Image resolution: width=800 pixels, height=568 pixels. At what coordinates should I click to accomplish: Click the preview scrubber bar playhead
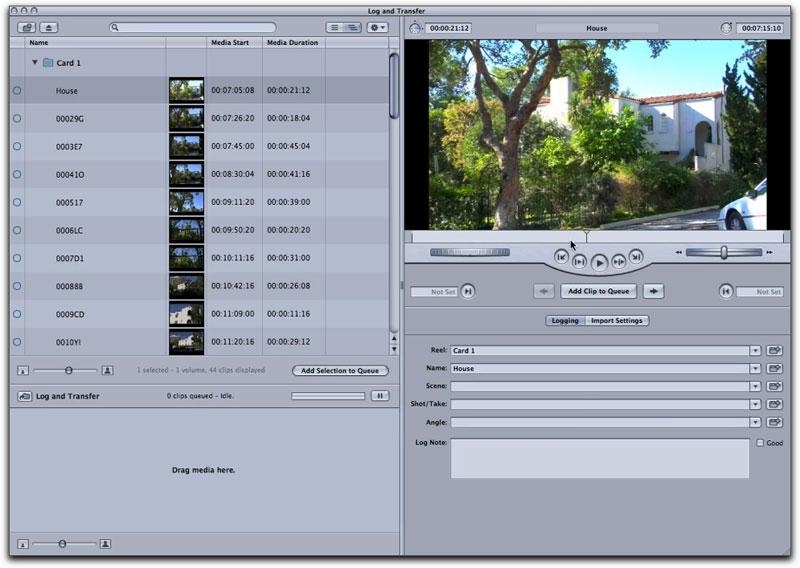click(x=586, y=236)
